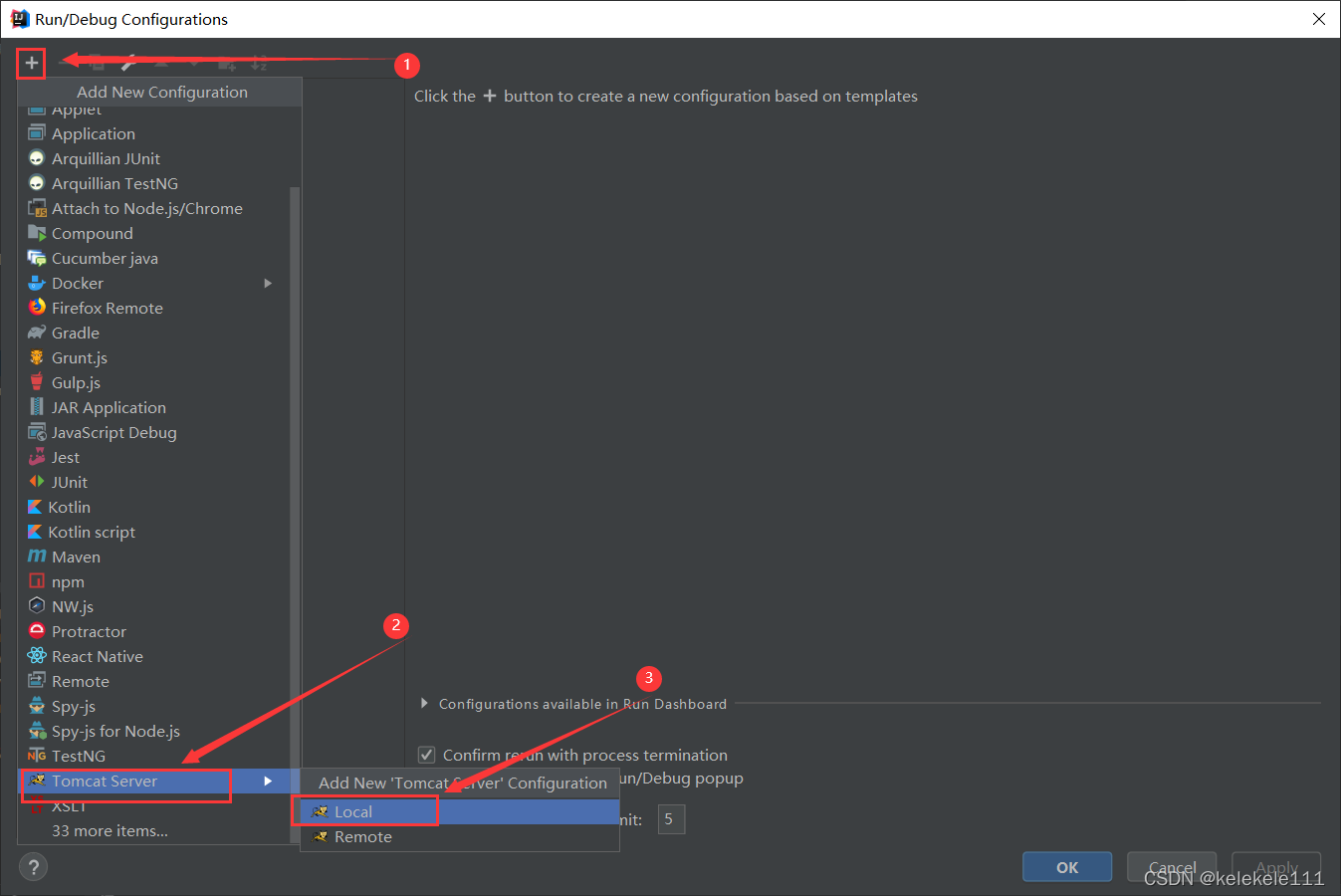The width and height of the screenshot is (1341, 896).
Task: Choose the Protractor icon
Action: [x=37, y=631]
